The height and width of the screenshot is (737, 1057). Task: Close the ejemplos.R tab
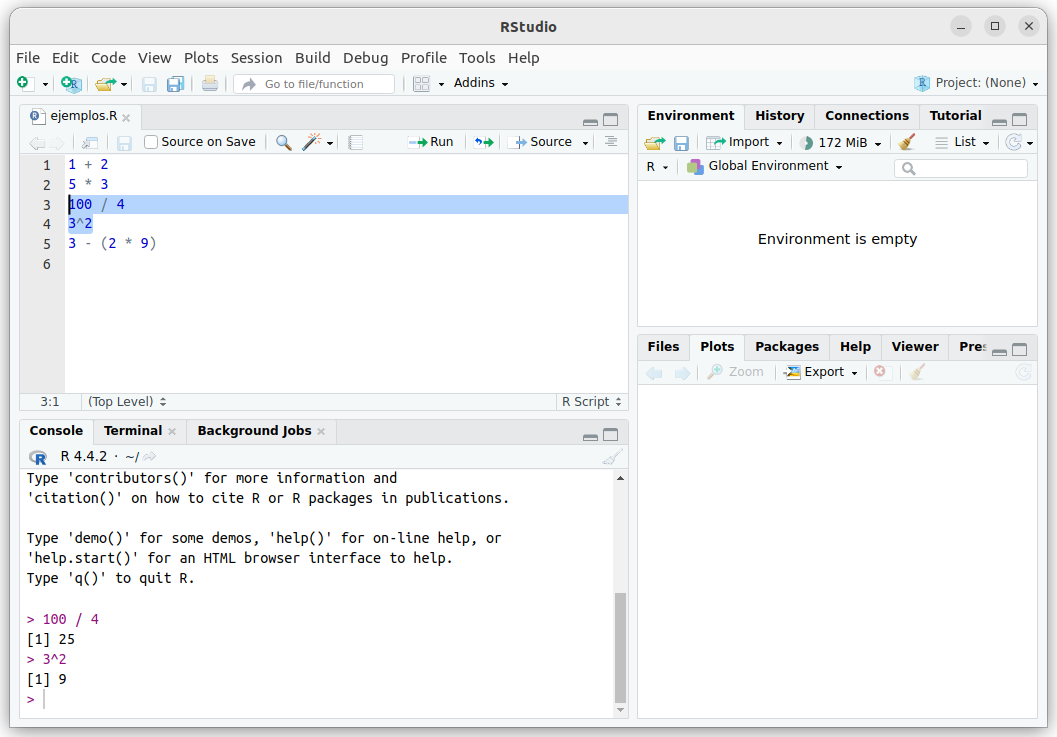[x=127, y=118]
